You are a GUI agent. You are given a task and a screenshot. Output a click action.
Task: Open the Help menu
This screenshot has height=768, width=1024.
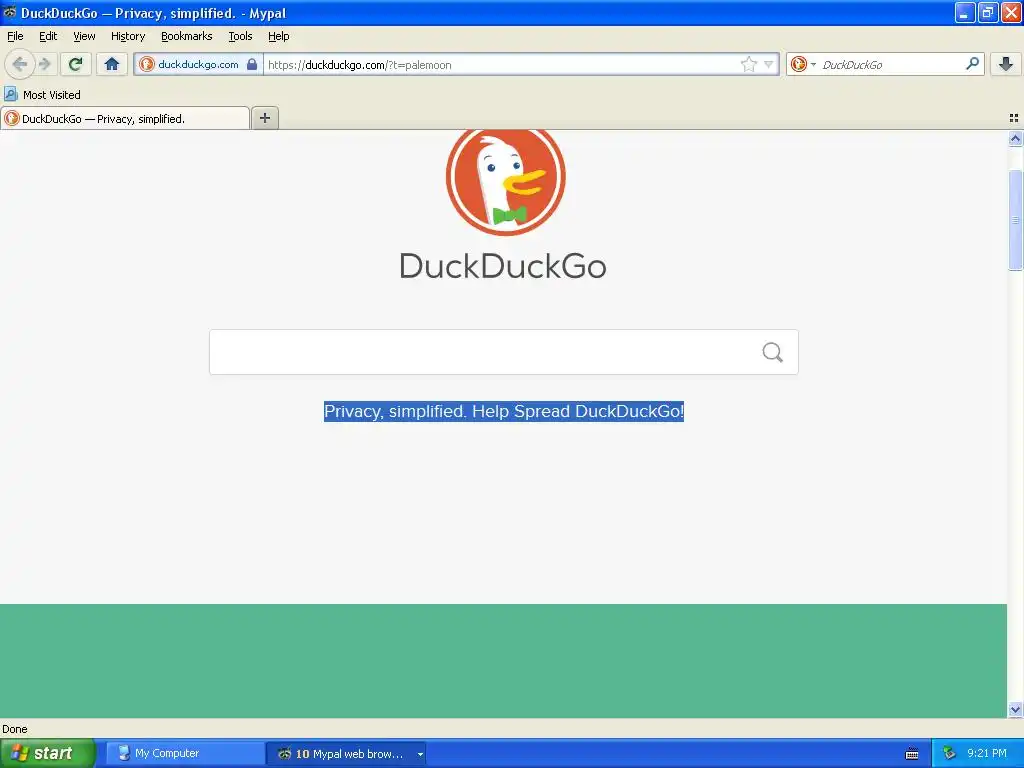click(x=278, y=36)
